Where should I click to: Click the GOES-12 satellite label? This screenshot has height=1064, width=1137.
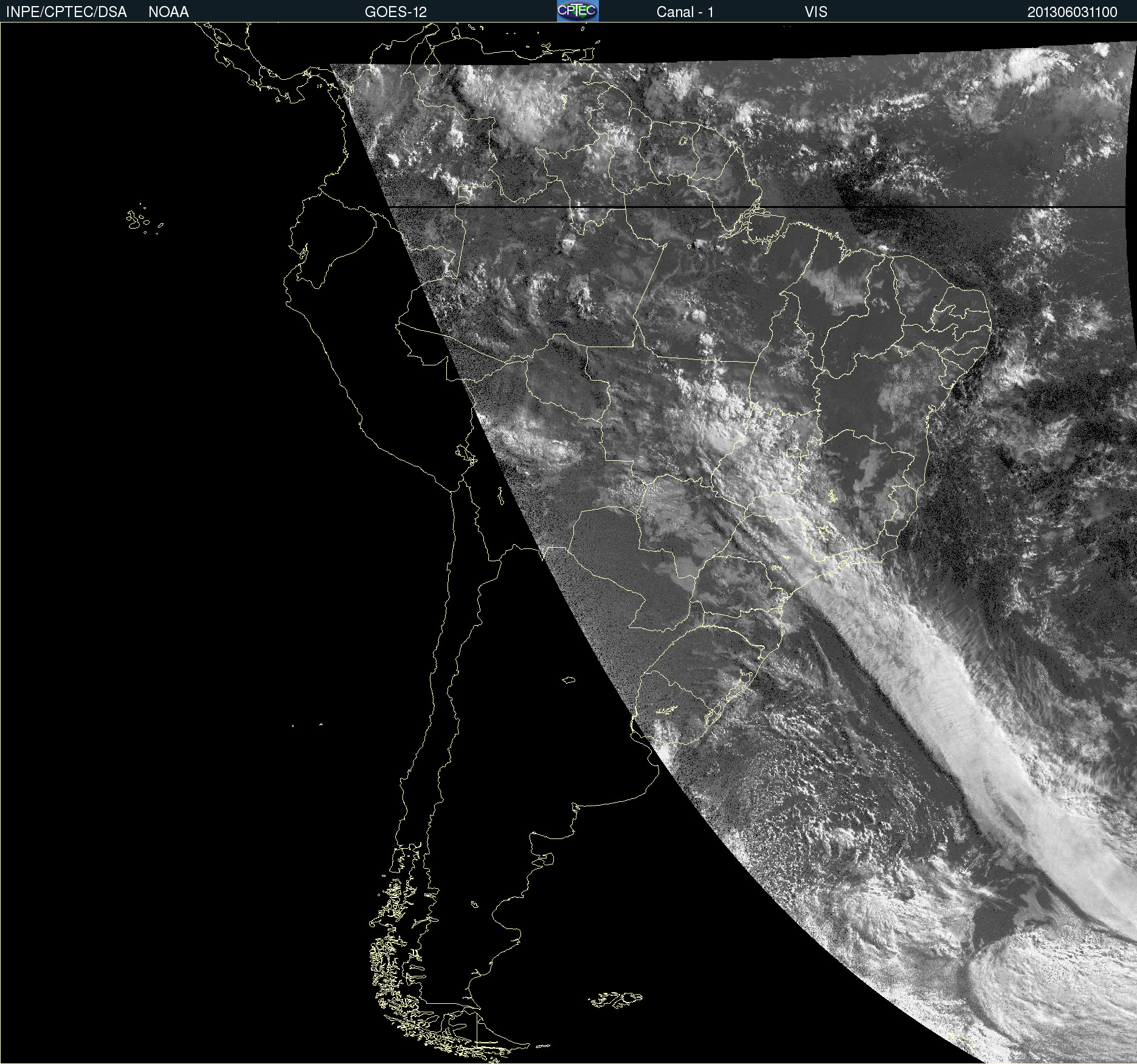(x=396, y=12)
